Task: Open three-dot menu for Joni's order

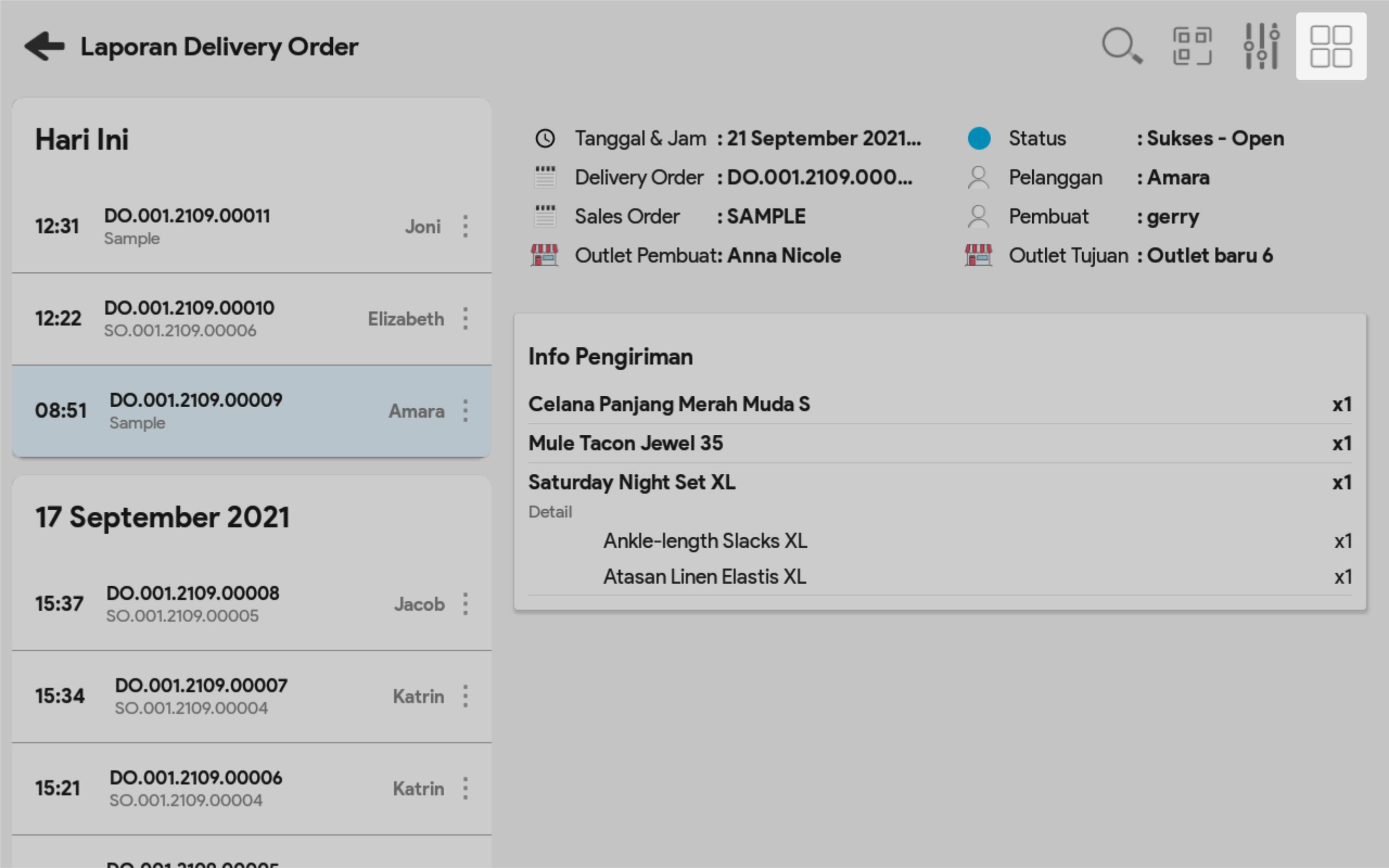Action: click(465, 226)
